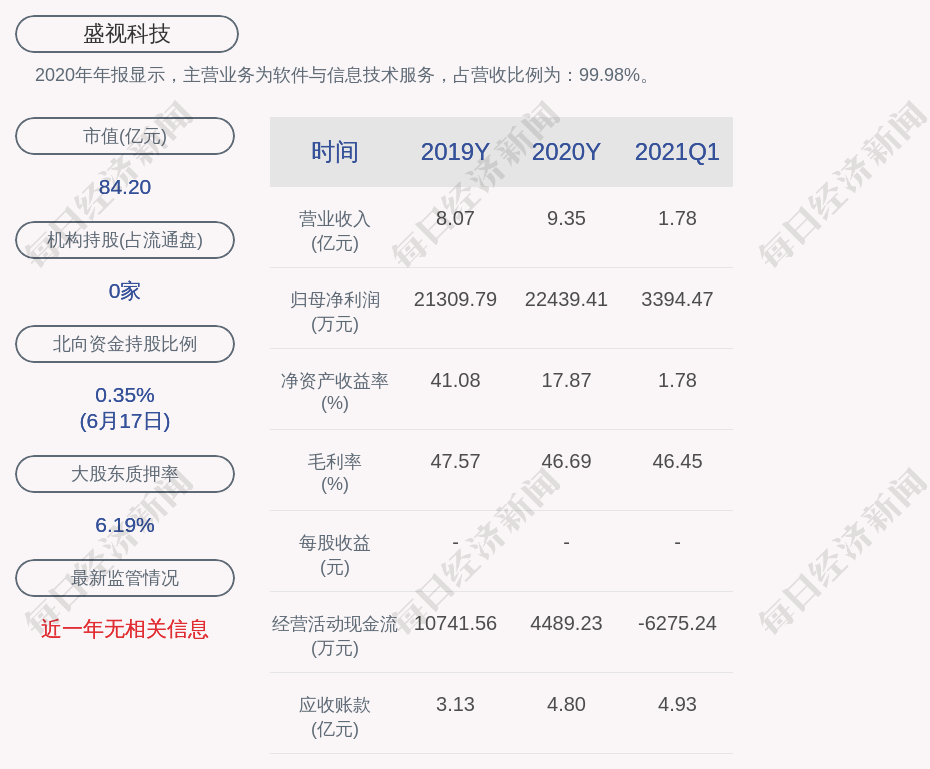
Task: Select gross margin value 46.69
Action: click(x=566, y=461)
